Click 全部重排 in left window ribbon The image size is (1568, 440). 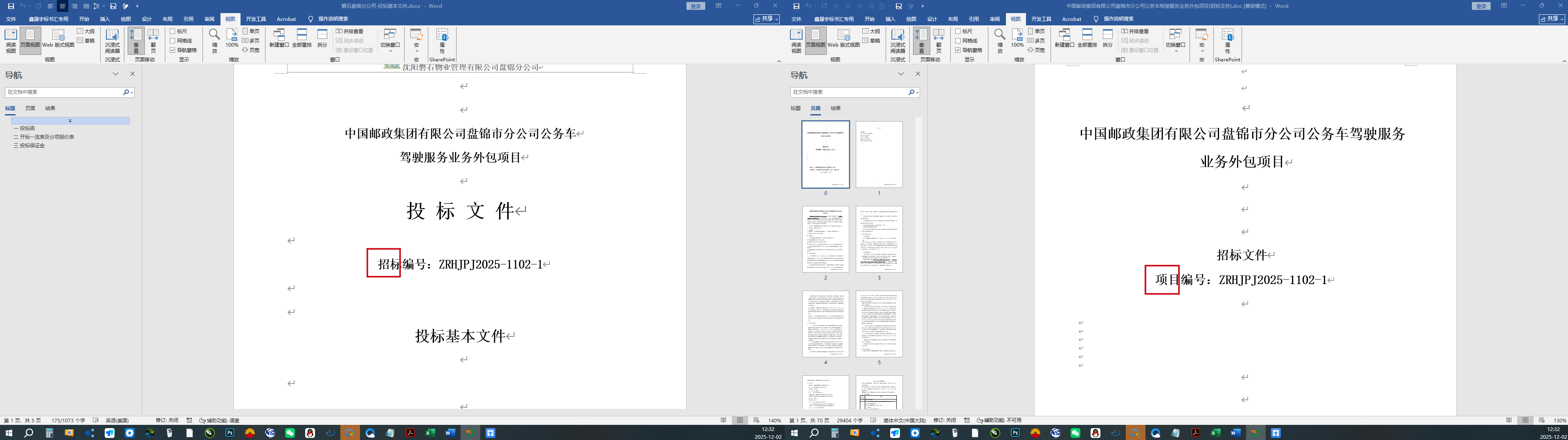(x=302, y=38)
